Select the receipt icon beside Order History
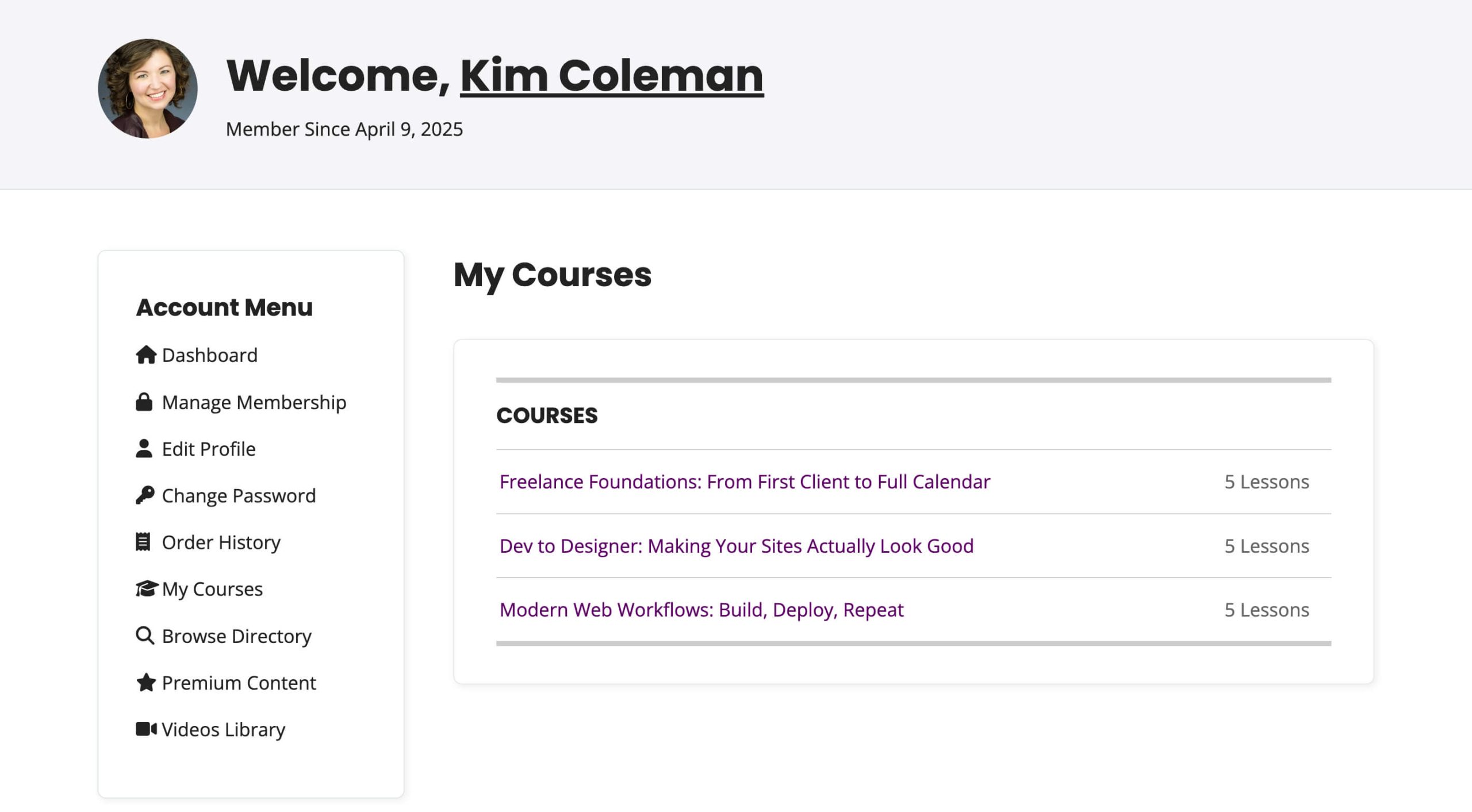1472x812 pixels. [x=144, y=542]
